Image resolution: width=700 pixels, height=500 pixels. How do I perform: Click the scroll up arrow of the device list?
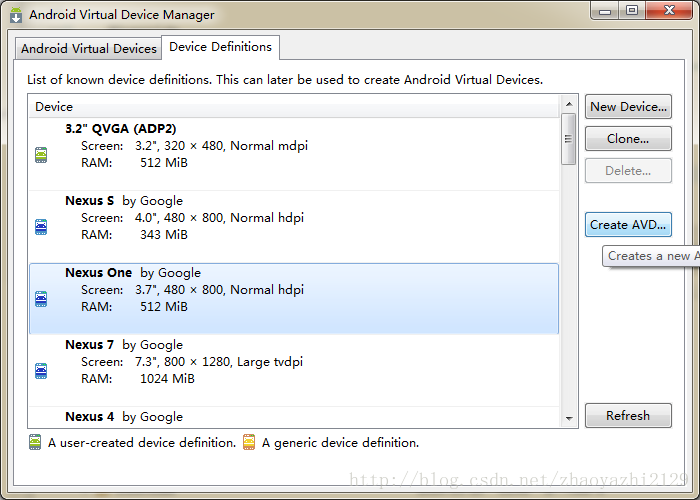point(569,104)
